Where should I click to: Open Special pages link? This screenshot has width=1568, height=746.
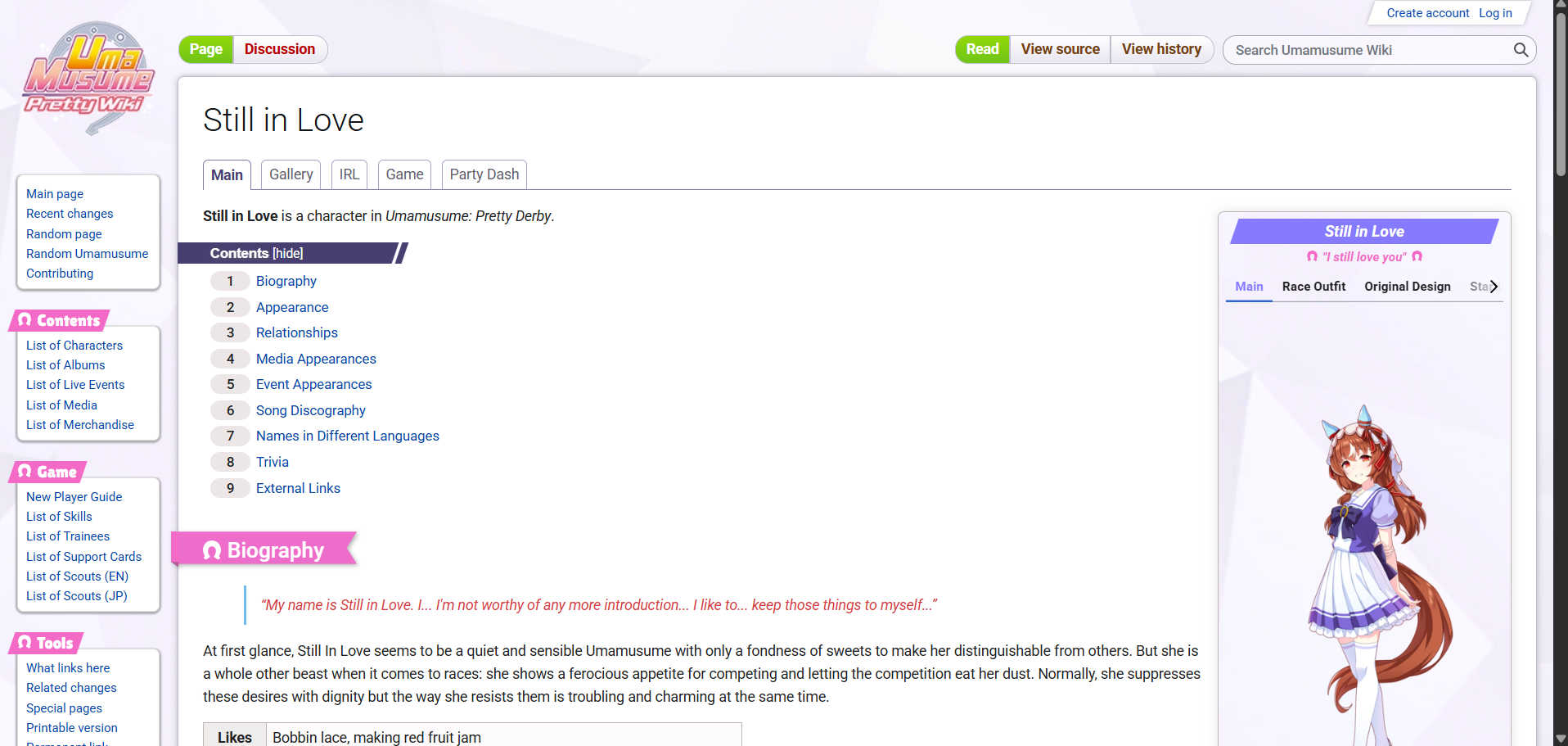pyautogui.click(x=64, y=708)
